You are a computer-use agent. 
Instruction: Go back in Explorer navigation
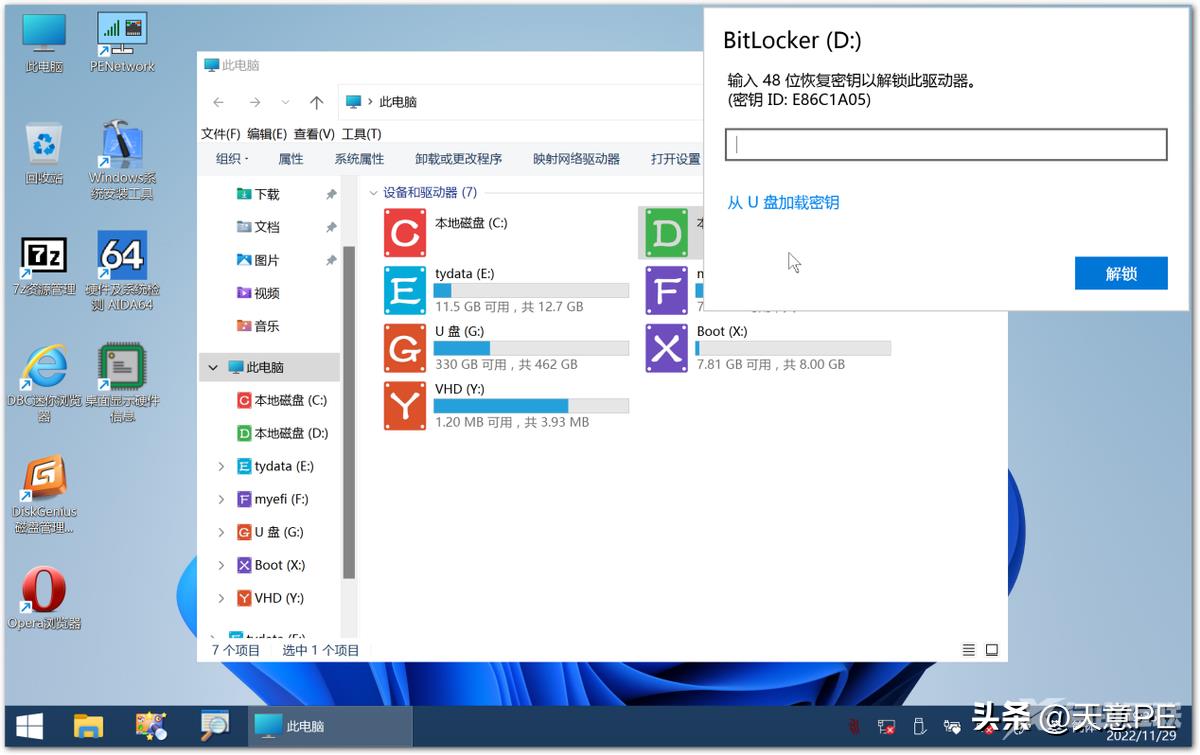click(x=219, y=102)
